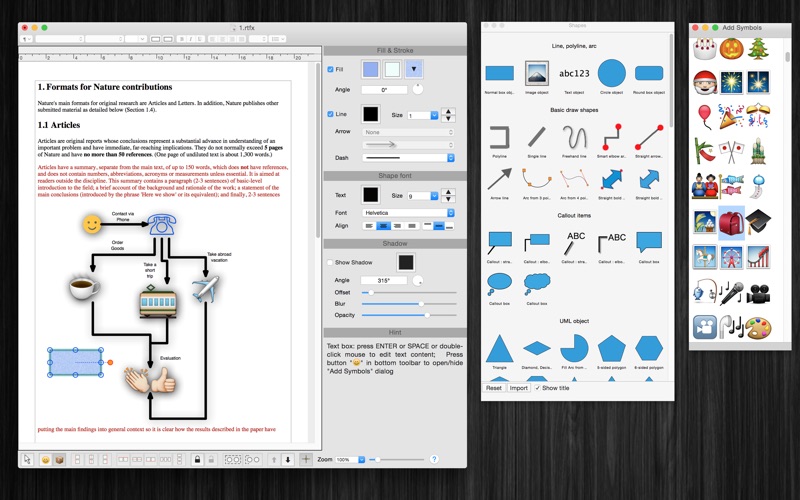Select the arrow pointer tool in bottom toolbar

click(27, 460)
